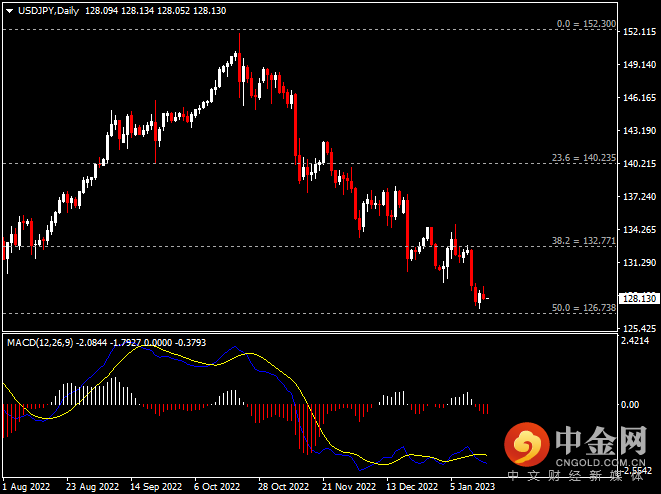The height and width of the screenshot is (494, 661).
Task: Click the 1 Aug 2022 date marker
Action: pos(27,486)
